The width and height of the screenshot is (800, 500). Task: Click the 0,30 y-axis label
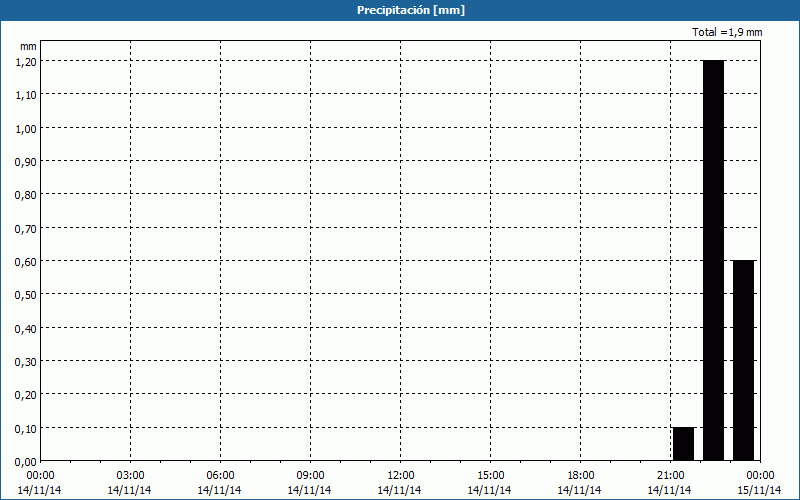pyautogui.click(x=25, y=362)
